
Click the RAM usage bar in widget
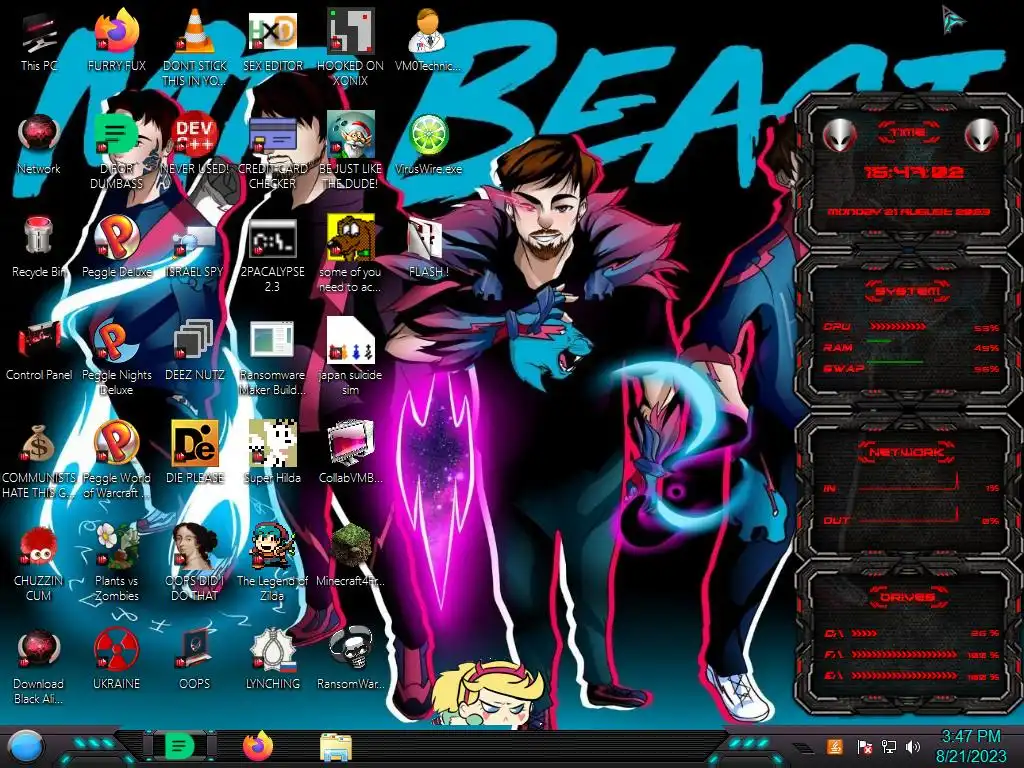coord(879,341)
